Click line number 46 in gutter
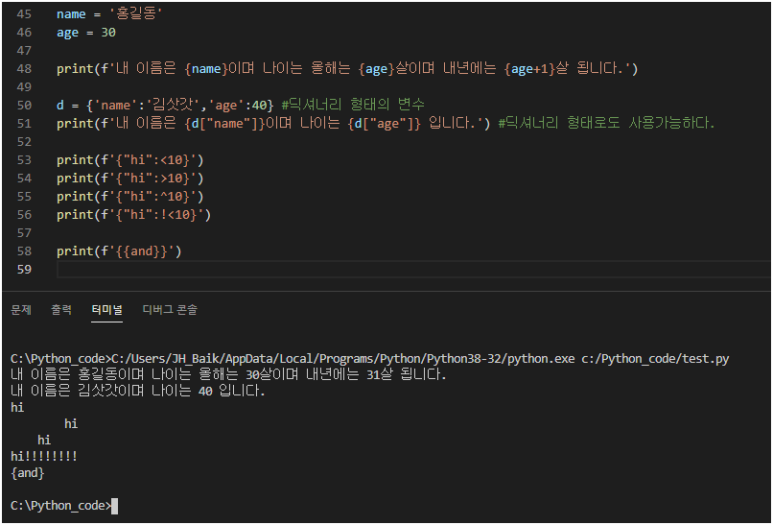Viewport: 773px width, 525px height. (24, 33)
